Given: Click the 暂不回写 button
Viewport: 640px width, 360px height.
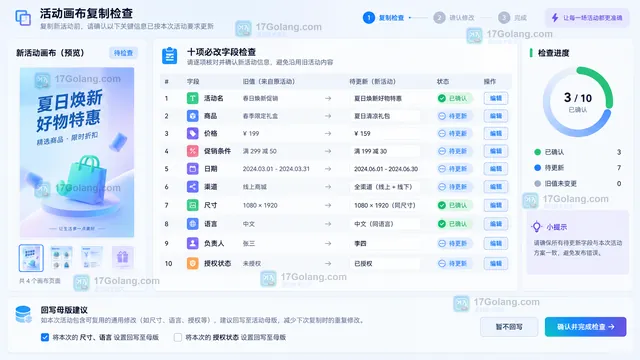Looking at the screenshot, I should (509, 327).
